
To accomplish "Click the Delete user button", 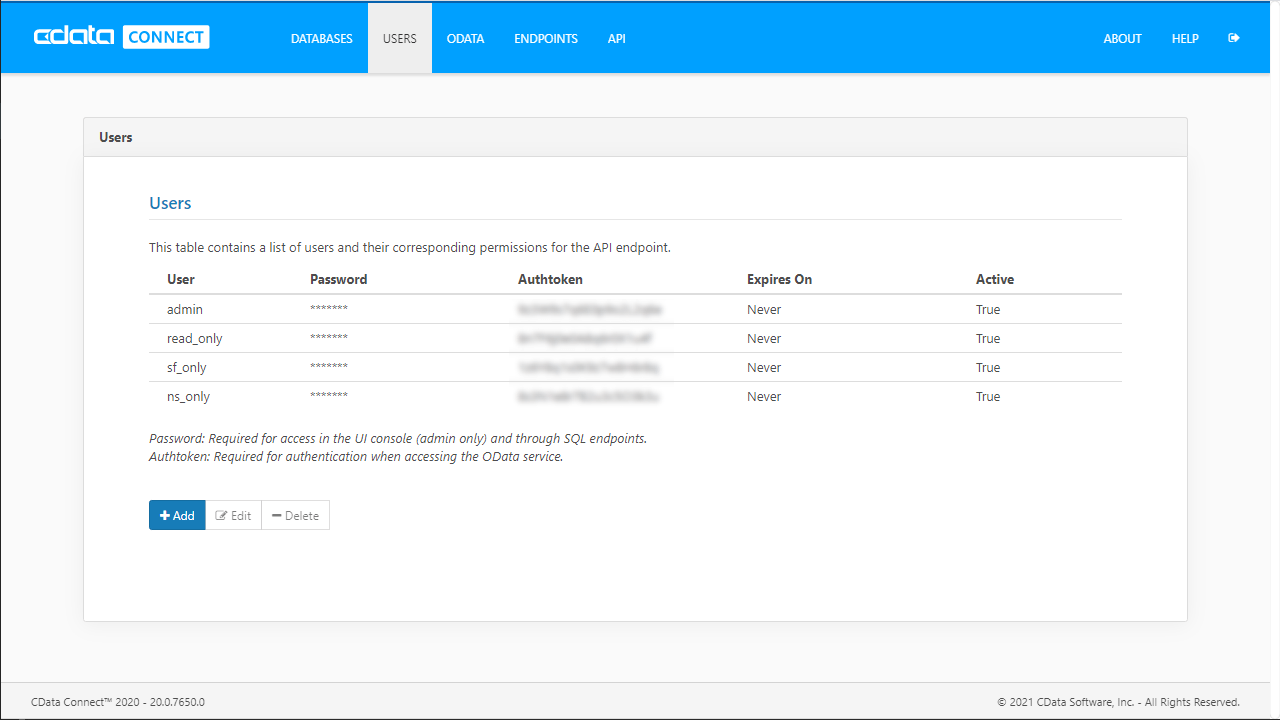I will click(x=295, y=516).
